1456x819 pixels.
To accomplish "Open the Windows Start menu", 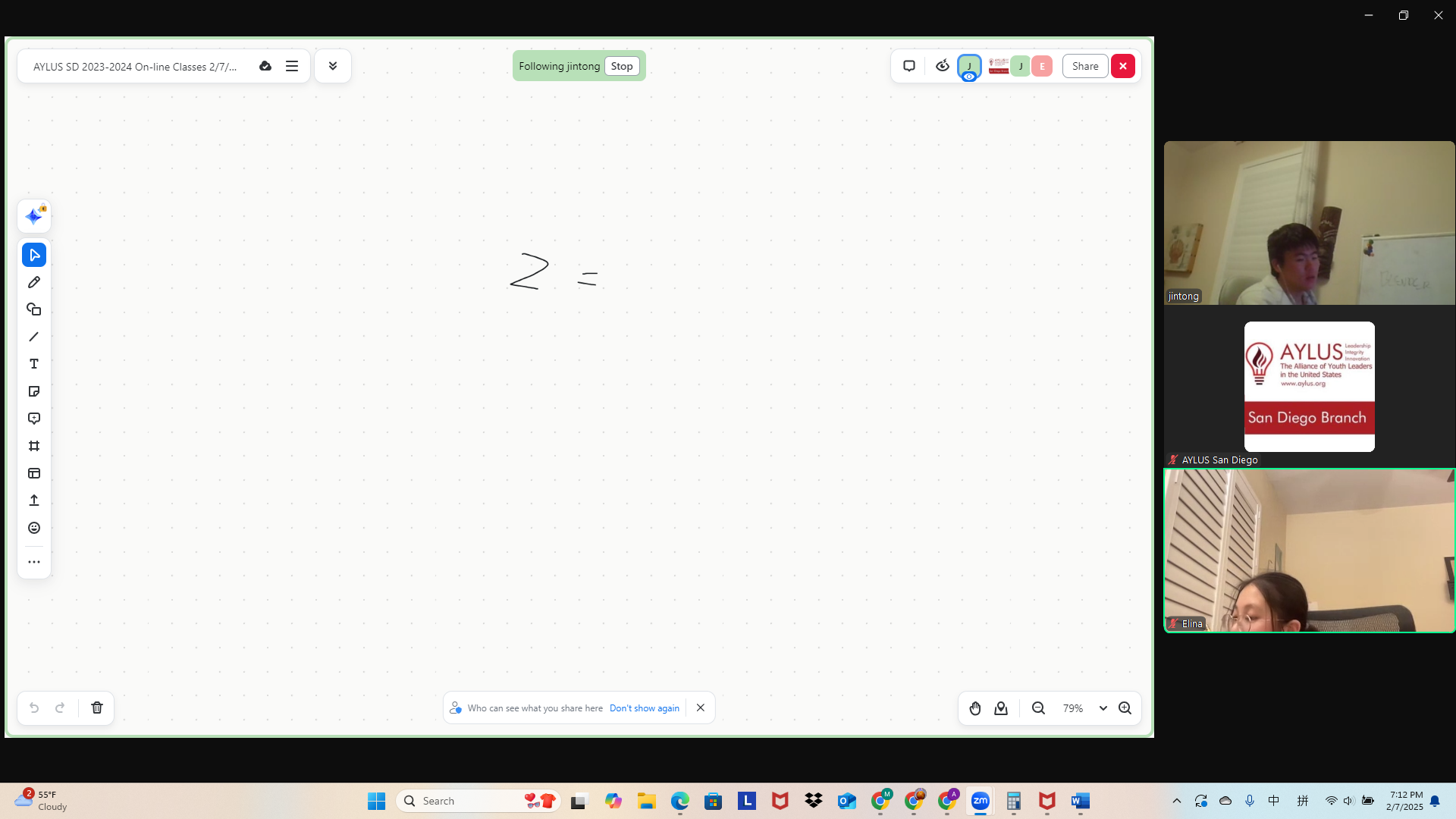I will tap(376, 801).
